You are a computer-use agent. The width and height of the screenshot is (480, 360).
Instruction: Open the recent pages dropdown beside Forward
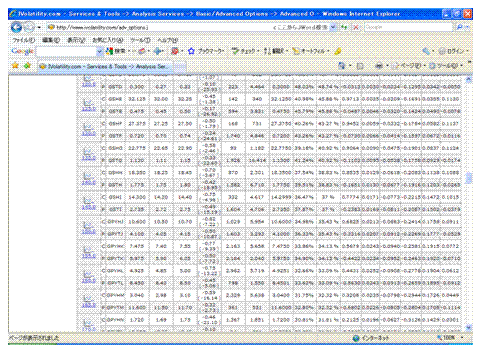pyautogui.click(x=39, y=27)
